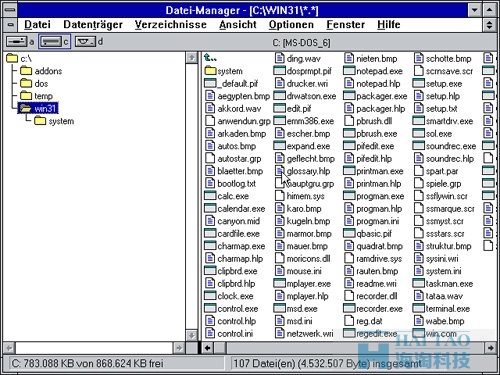Select the win31 folder in tree

[39, 108]
